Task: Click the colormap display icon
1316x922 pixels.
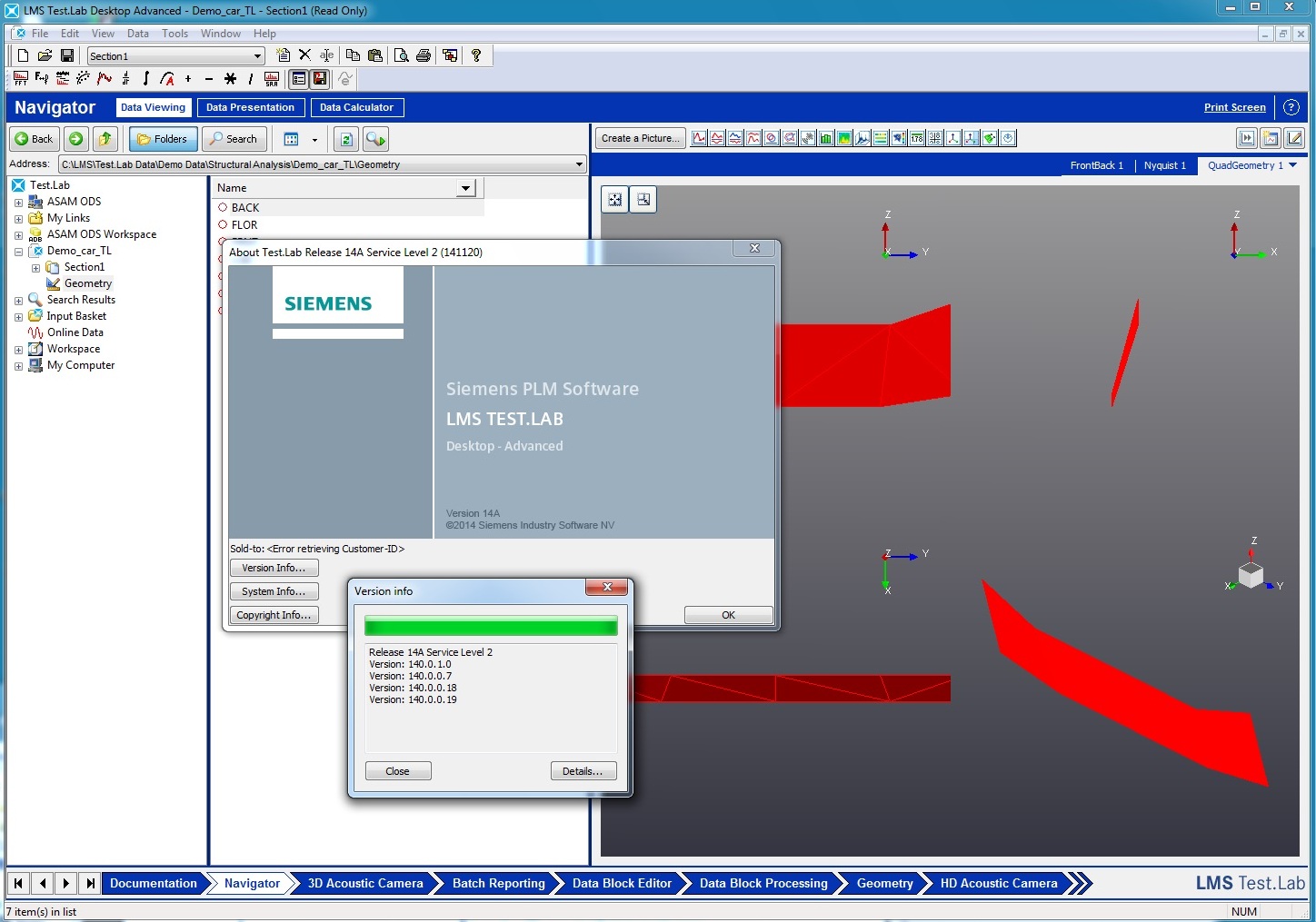Action: point(844,138)
